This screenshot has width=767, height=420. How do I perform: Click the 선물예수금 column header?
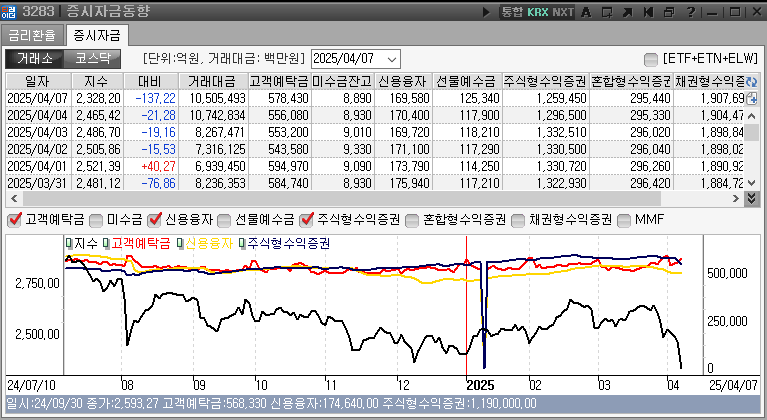tap(467, 81)
